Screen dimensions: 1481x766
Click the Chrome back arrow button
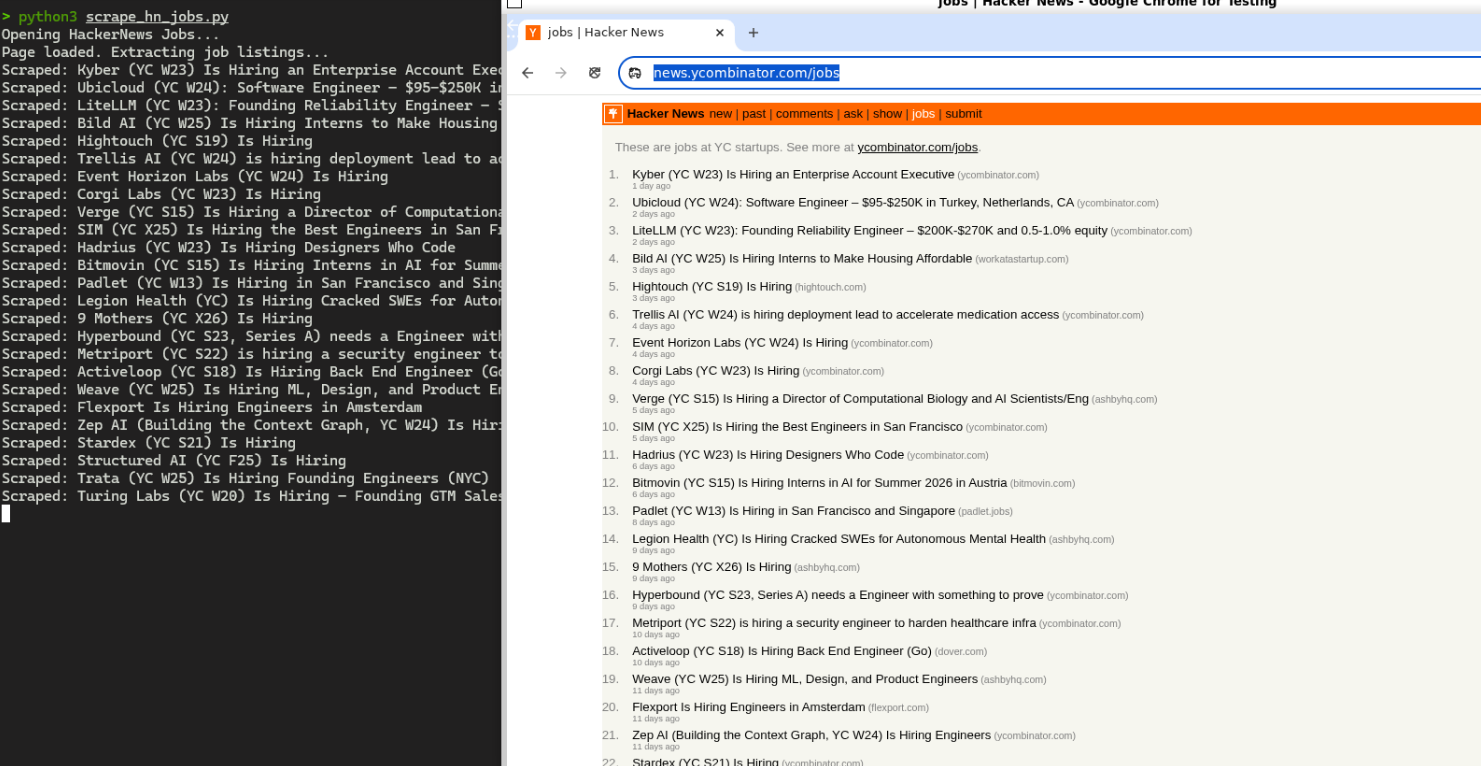click(x=528, y=73)
